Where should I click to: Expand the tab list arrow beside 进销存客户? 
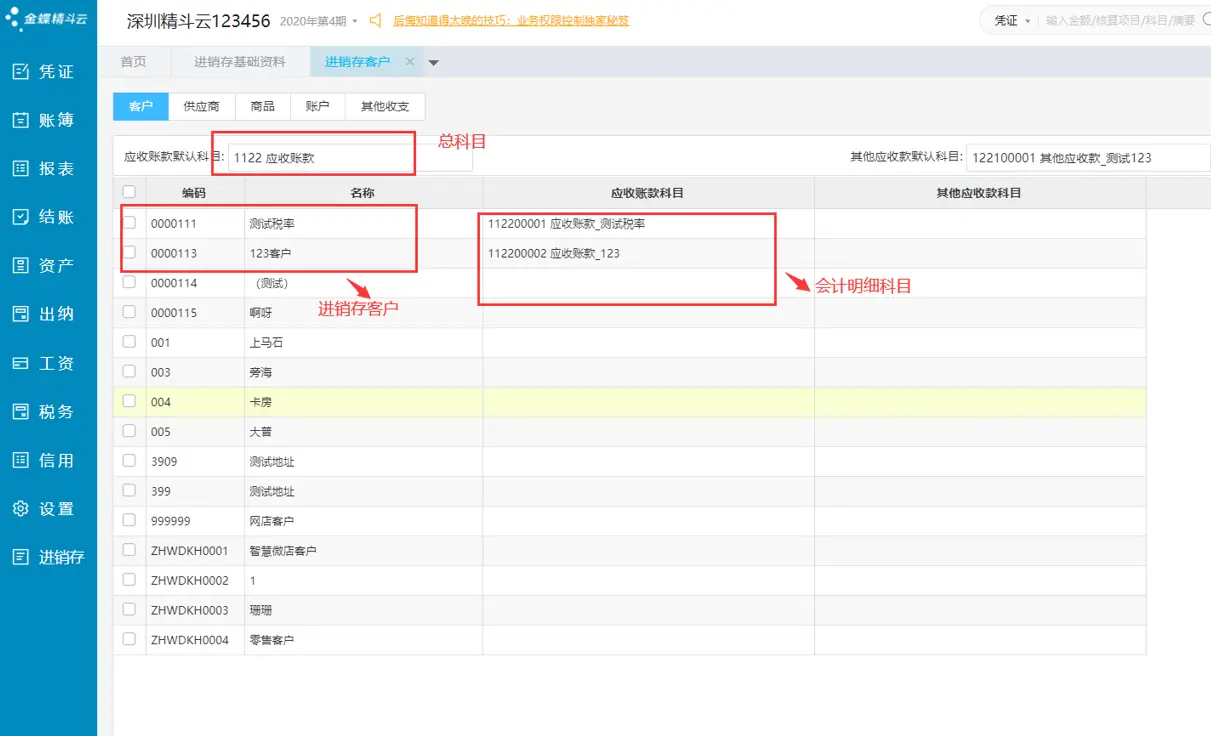tap(434, 63)
